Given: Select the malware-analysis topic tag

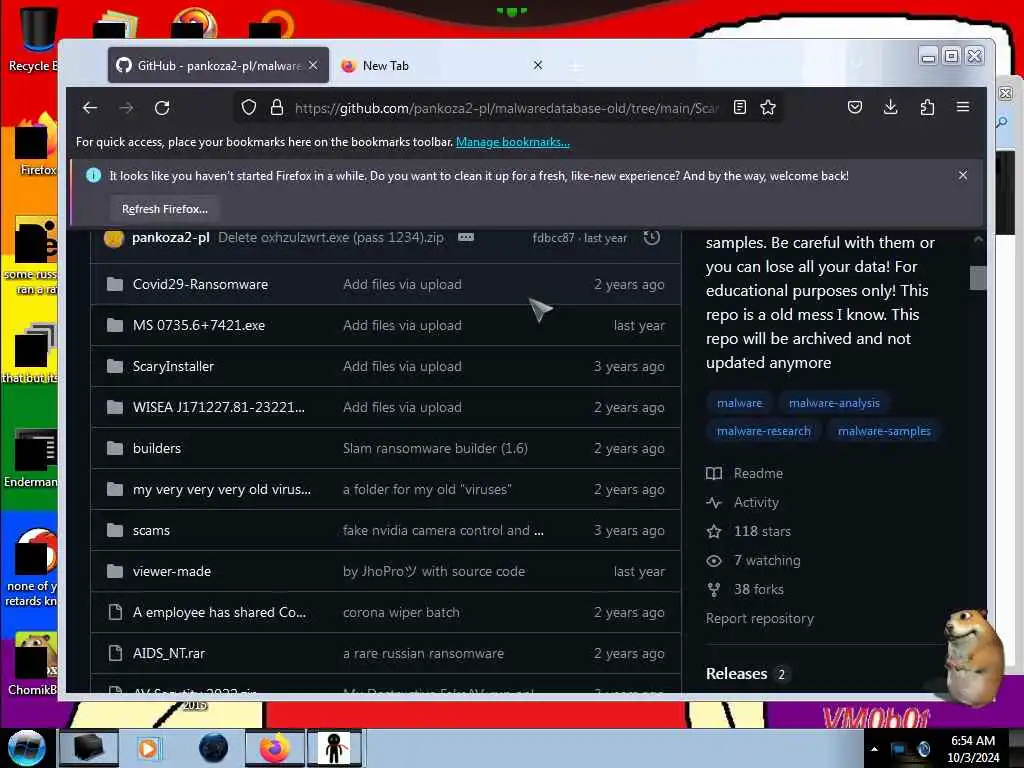Looking at the screenshot, I should pyautogui.click(x=834, y=403).
